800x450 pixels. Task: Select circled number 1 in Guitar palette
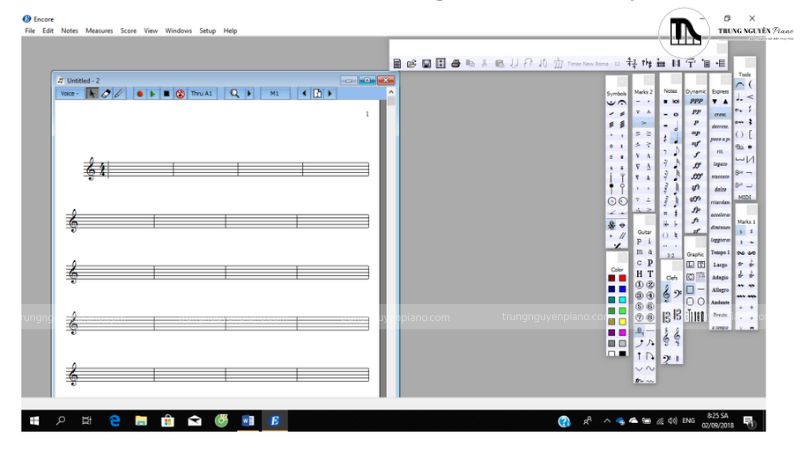point(639,285)
